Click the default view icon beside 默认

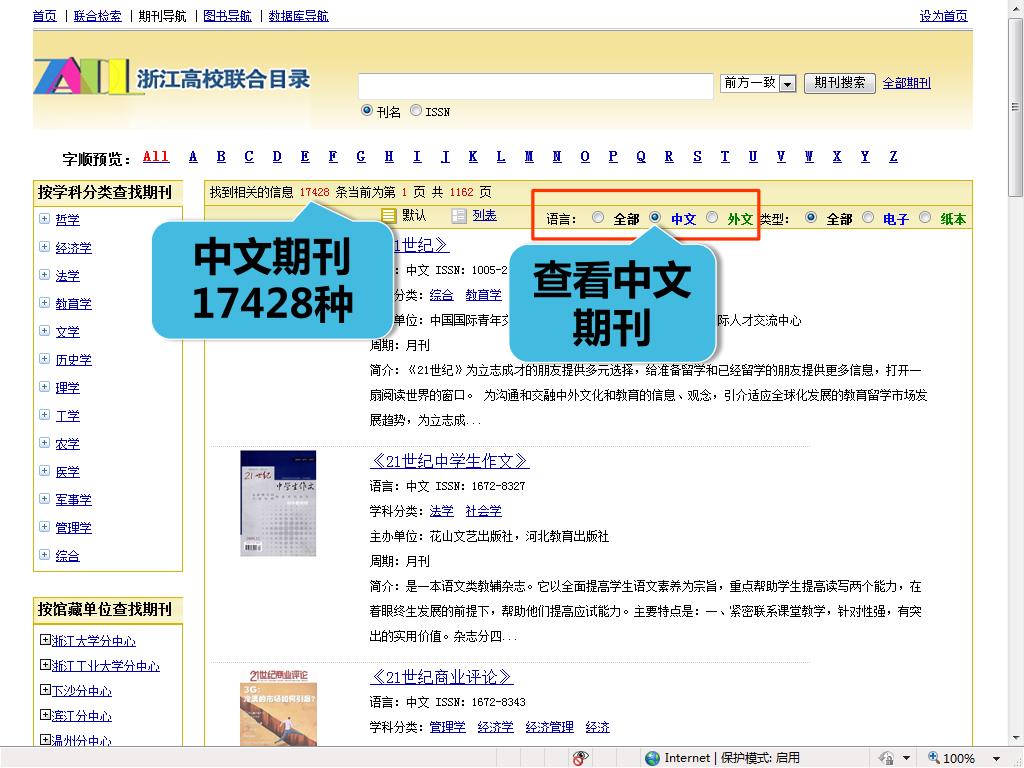[389, 216]
